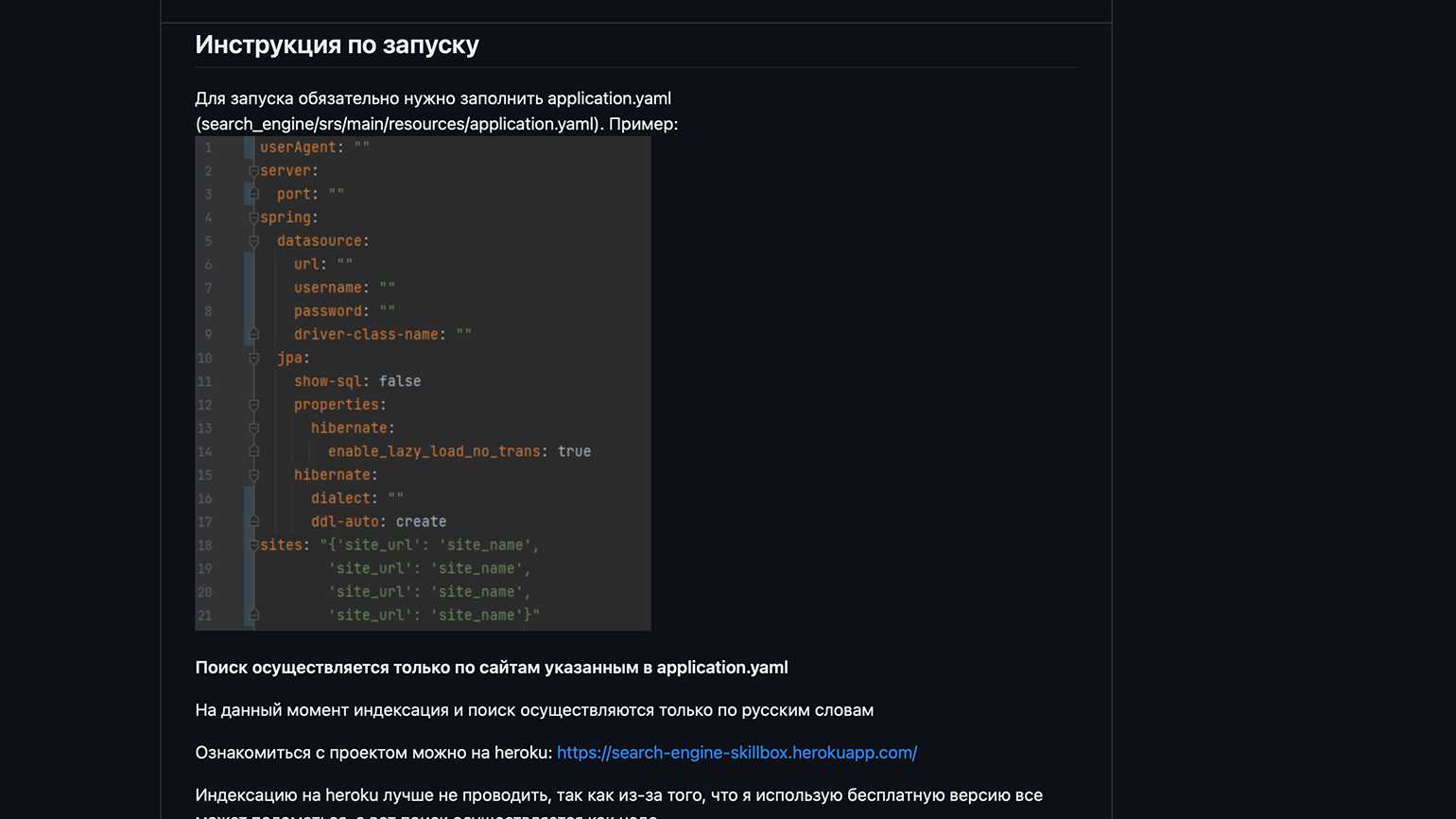Click the 'true' value of enable_lazy_load_no_trans
This screenshot has width=1456, height=819.
(x=574, y=452)
